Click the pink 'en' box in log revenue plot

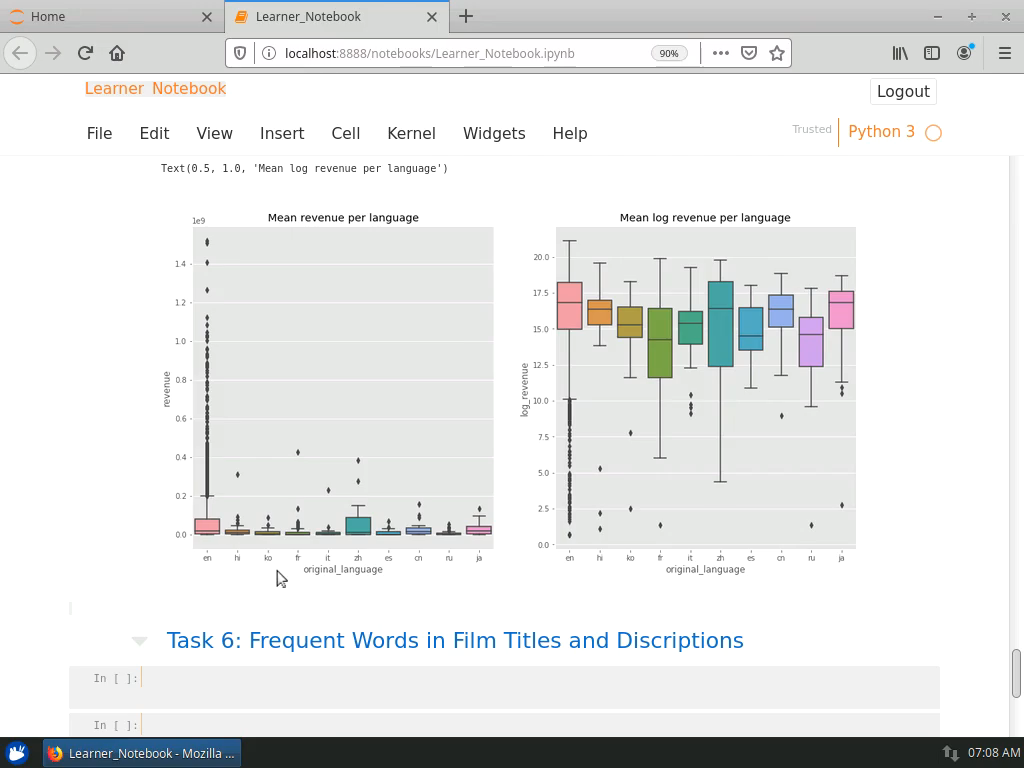pos(569,306)
